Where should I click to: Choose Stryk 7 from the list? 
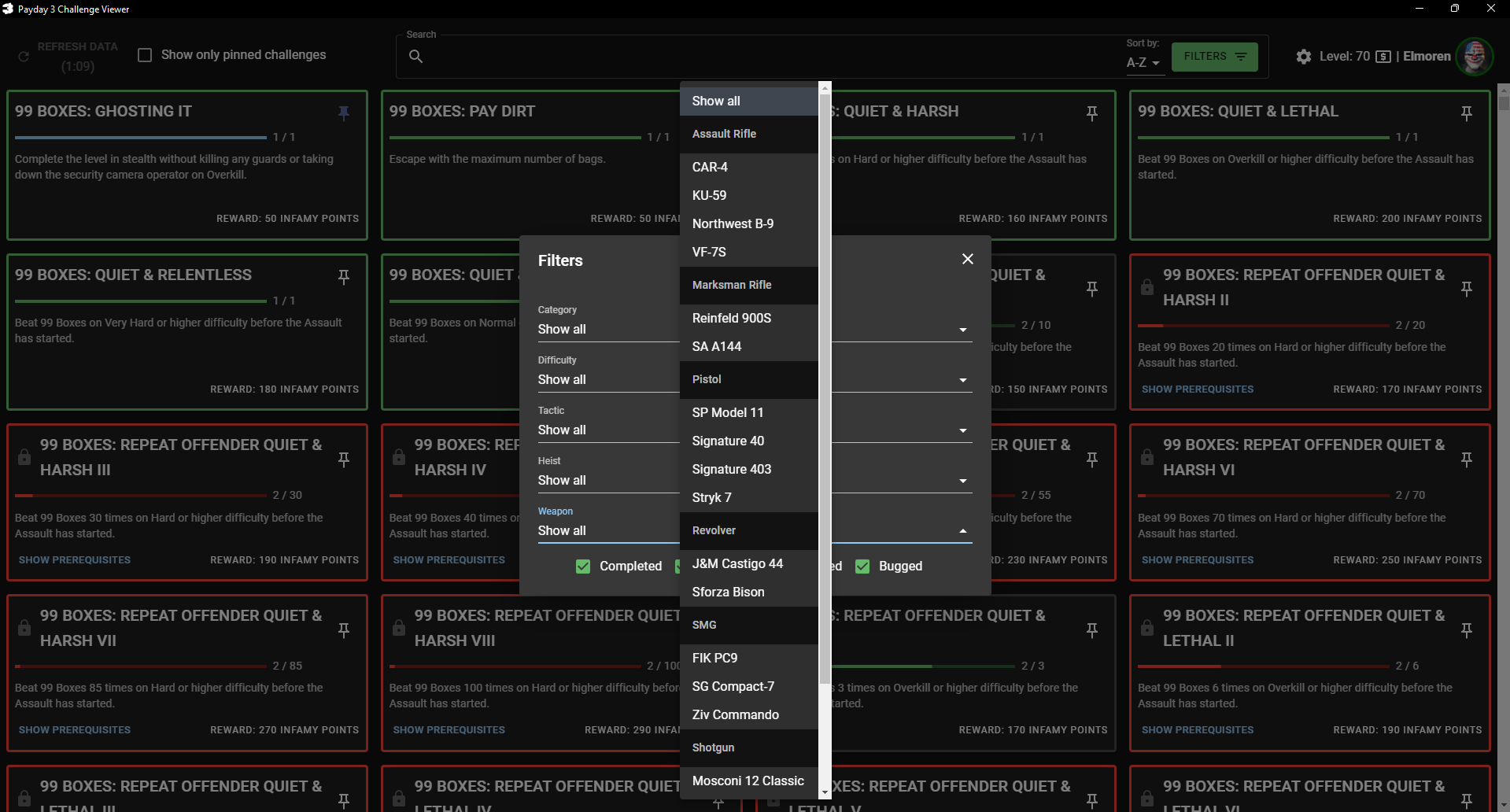coord(749,497)
